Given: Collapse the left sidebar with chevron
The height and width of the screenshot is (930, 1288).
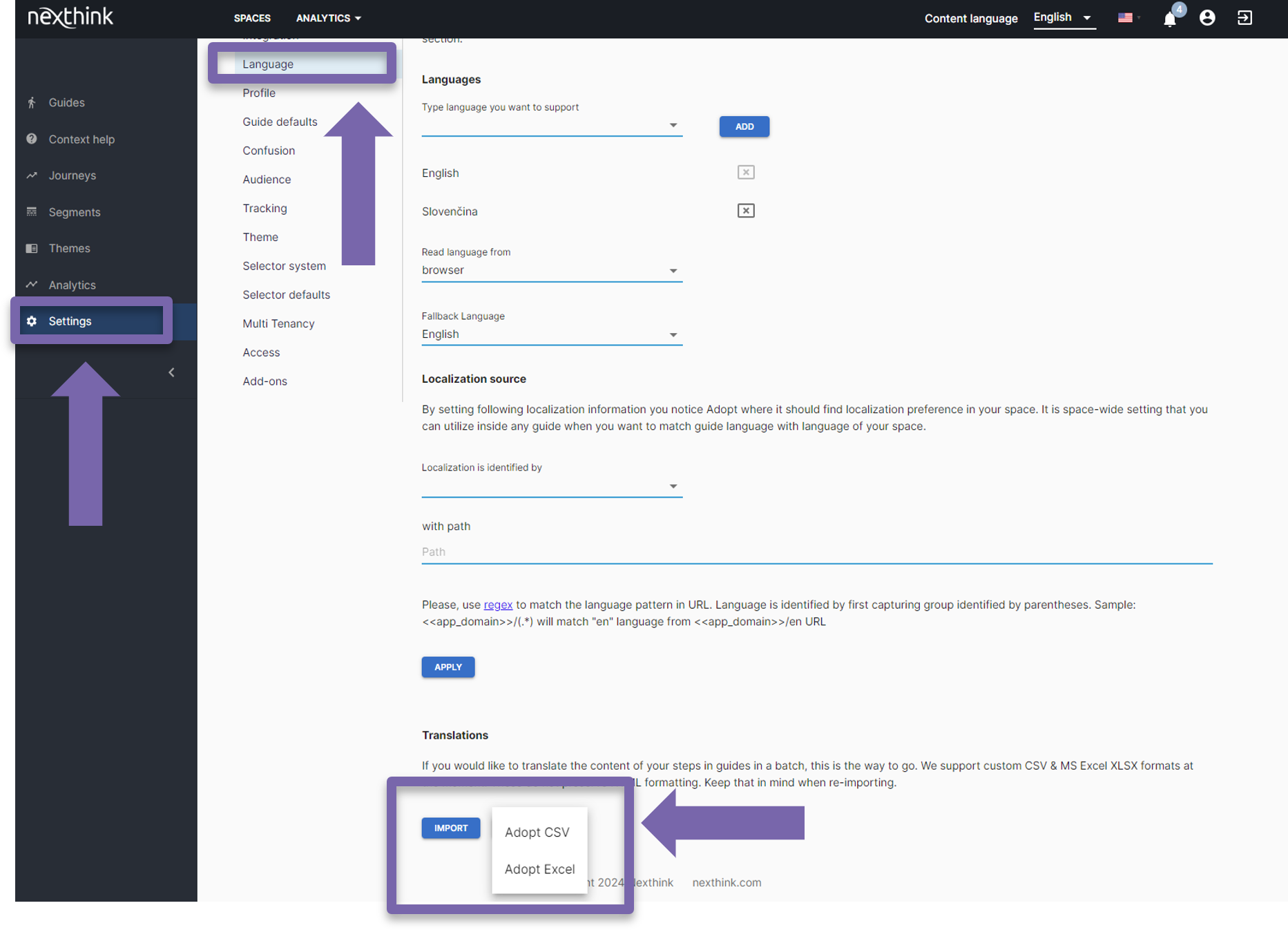Looking at the screenshot, I should pos(171,372).
